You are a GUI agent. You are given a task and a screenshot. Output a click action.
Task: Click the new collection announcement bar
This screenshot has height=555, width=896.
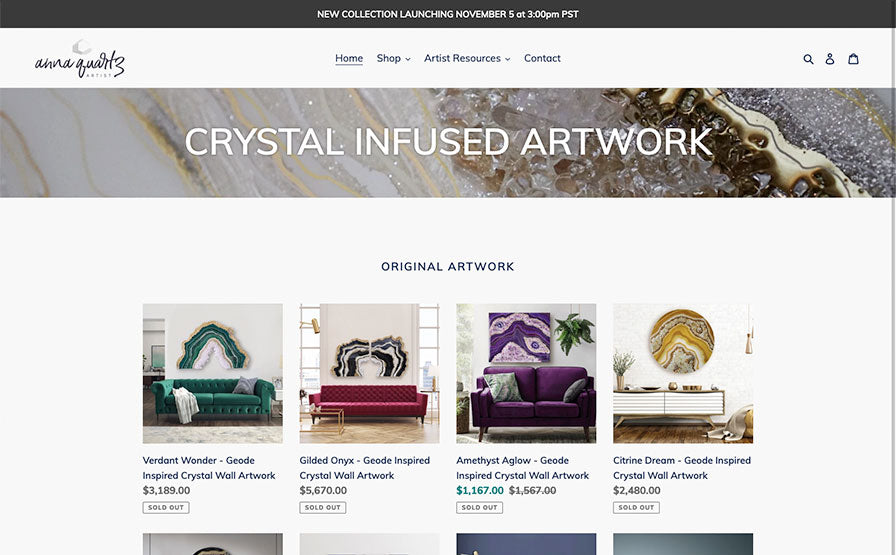pyautogui.click(x=447, y=14)
